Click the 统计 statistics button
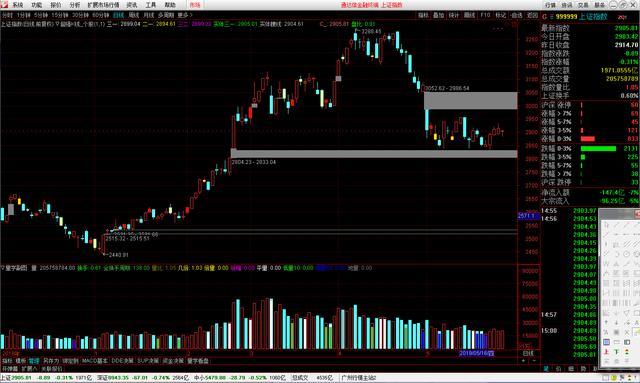The width and height of the screenshot is (640, 383). [x=454, y=15]
